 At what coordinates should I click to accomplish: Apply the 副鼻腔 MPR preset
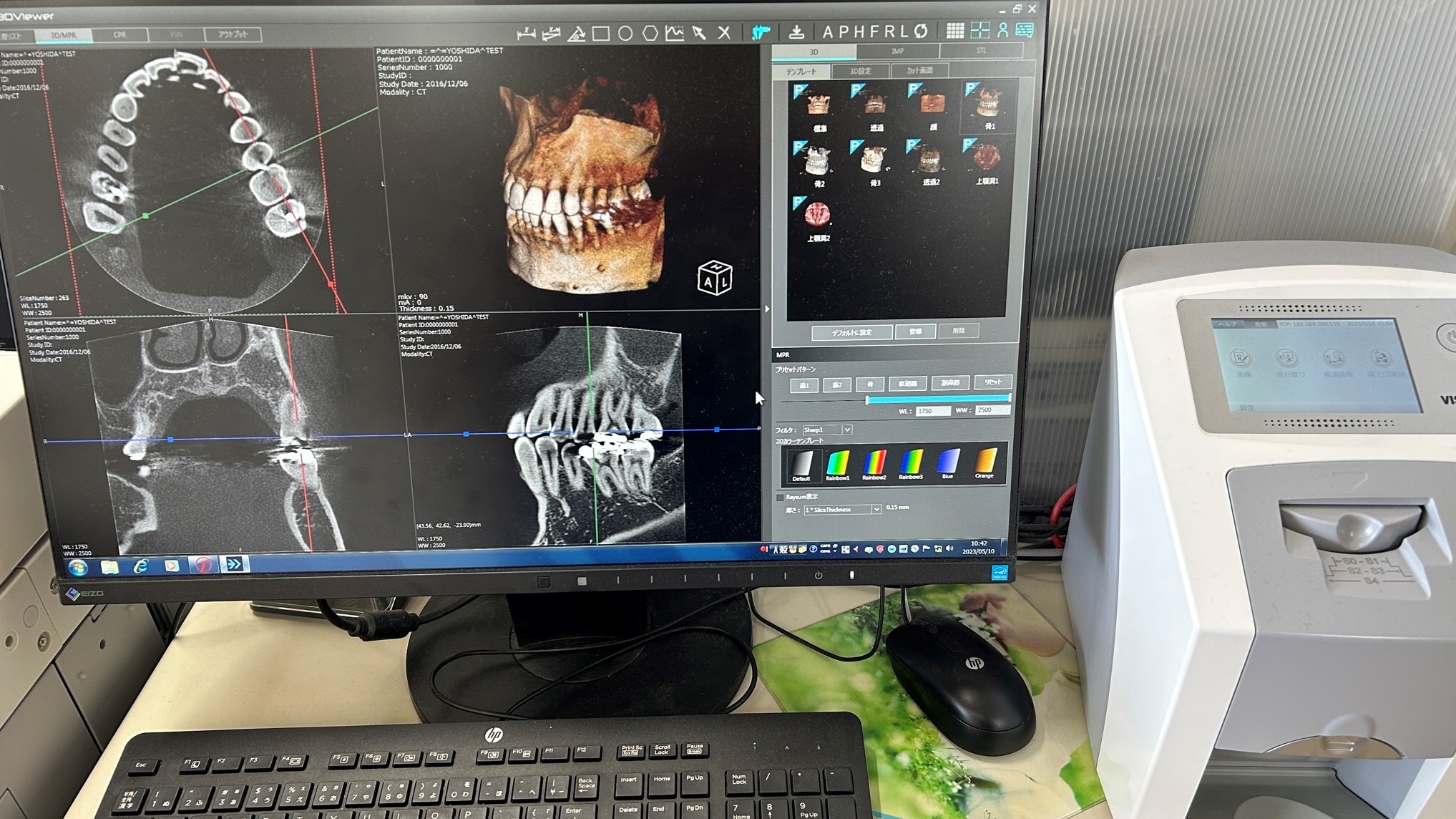click(950, 383)
